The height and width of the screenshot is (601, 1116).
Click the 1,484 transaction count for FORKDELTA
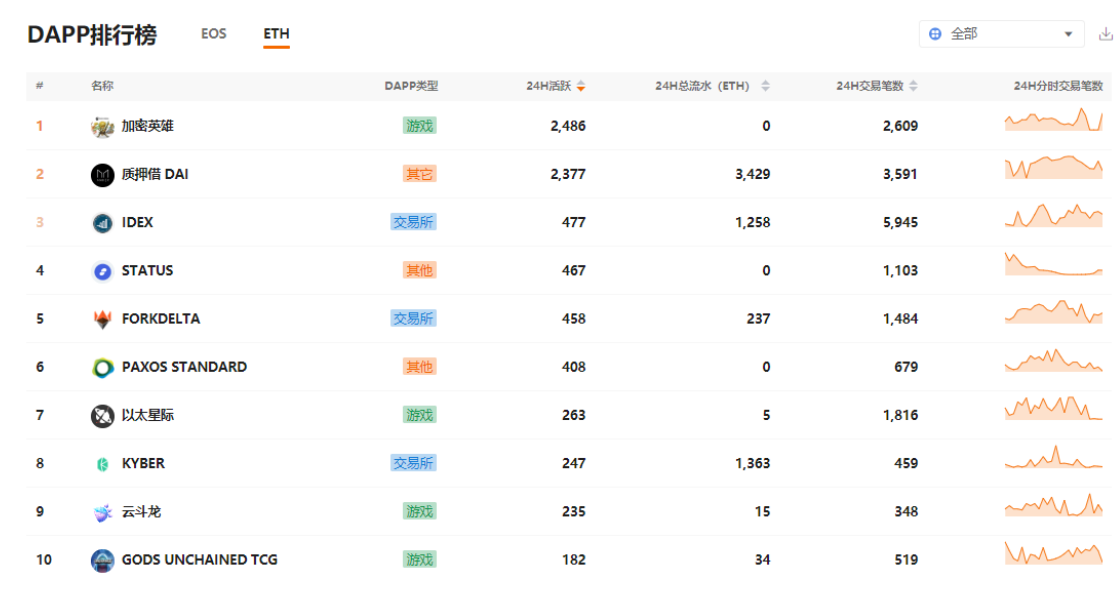click(900, 318)
